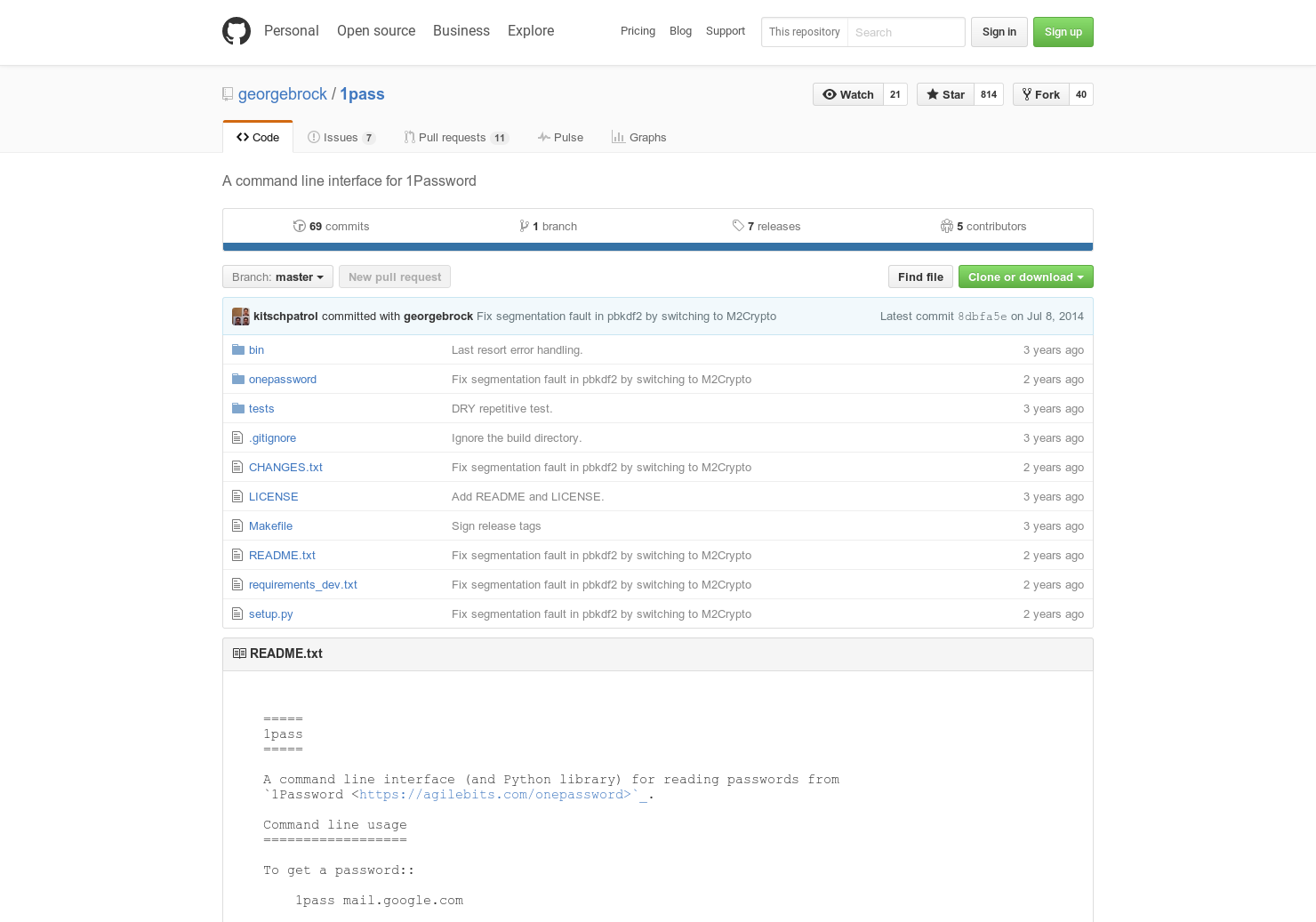Open the forks count 40

(1081, 94)
